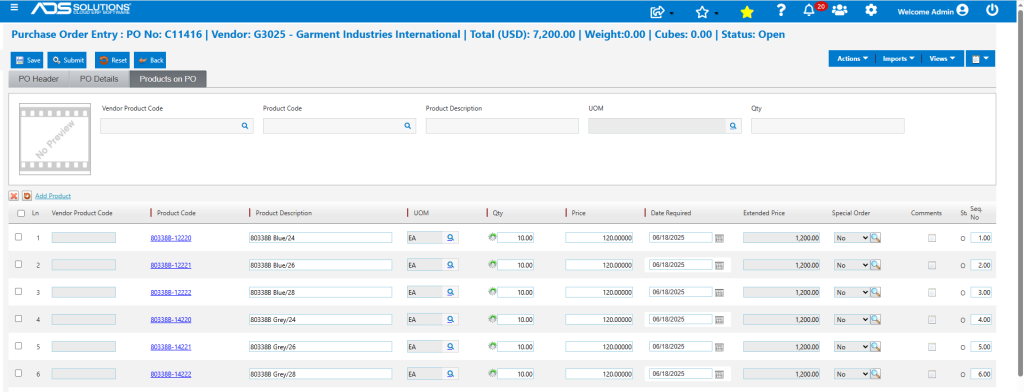
Task: Click the Back button
Action: click(x=150, y=60)
